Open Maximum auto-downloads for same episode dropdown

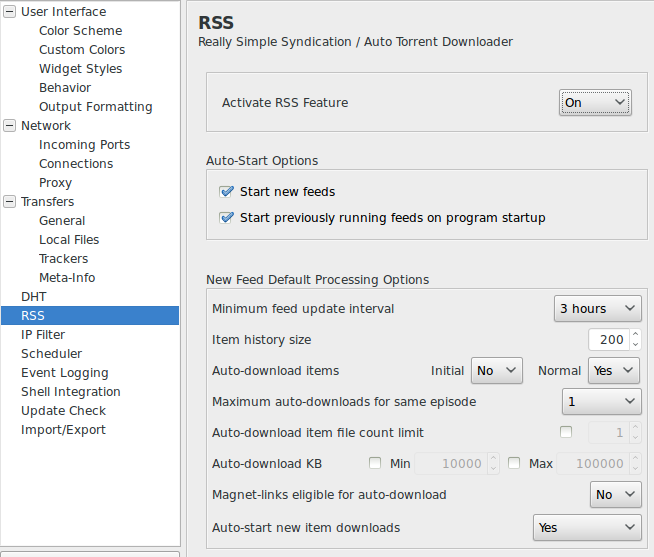tap(601, 401)
